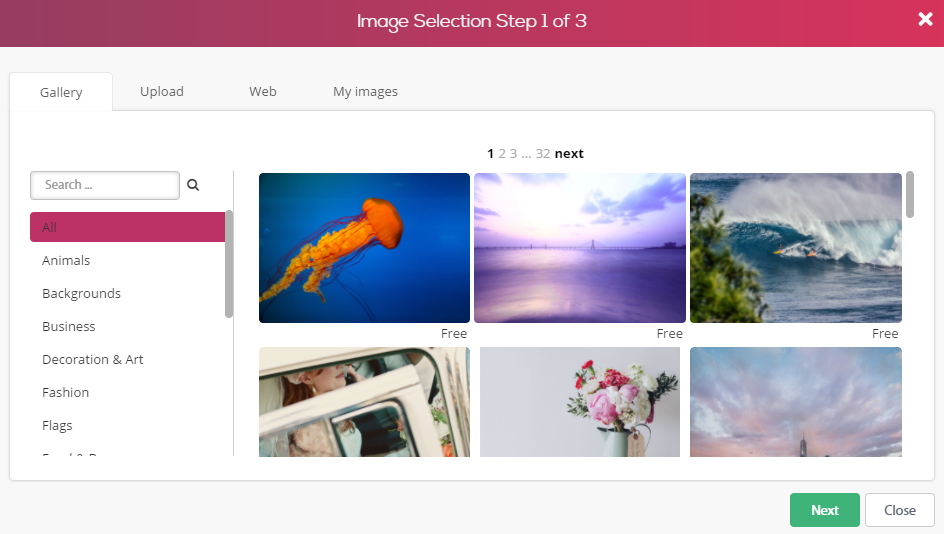This screenshot has width=944, height=534.
Task: Show the Flags category
Action: click(x=57, y=425)
